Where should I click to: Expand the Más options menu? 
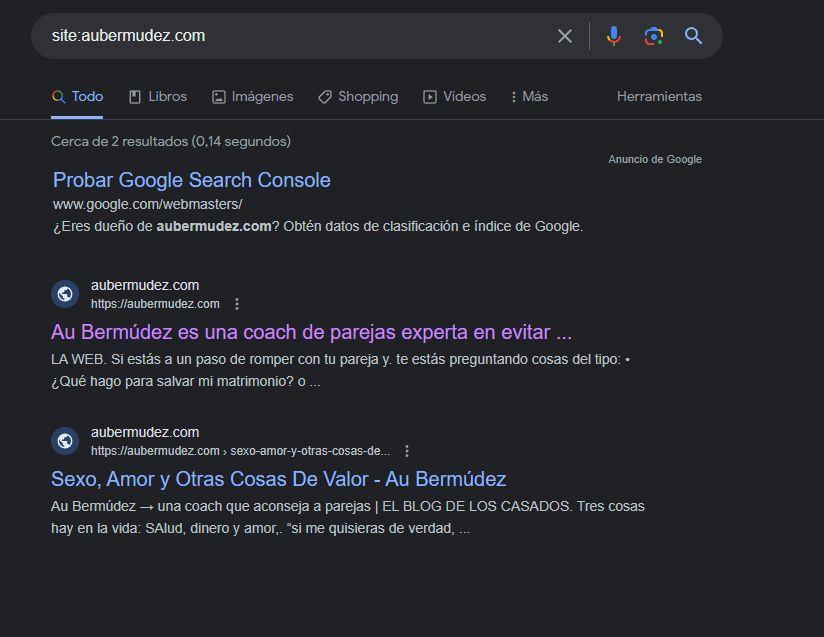pyautogui.click(x=529, y=97)
